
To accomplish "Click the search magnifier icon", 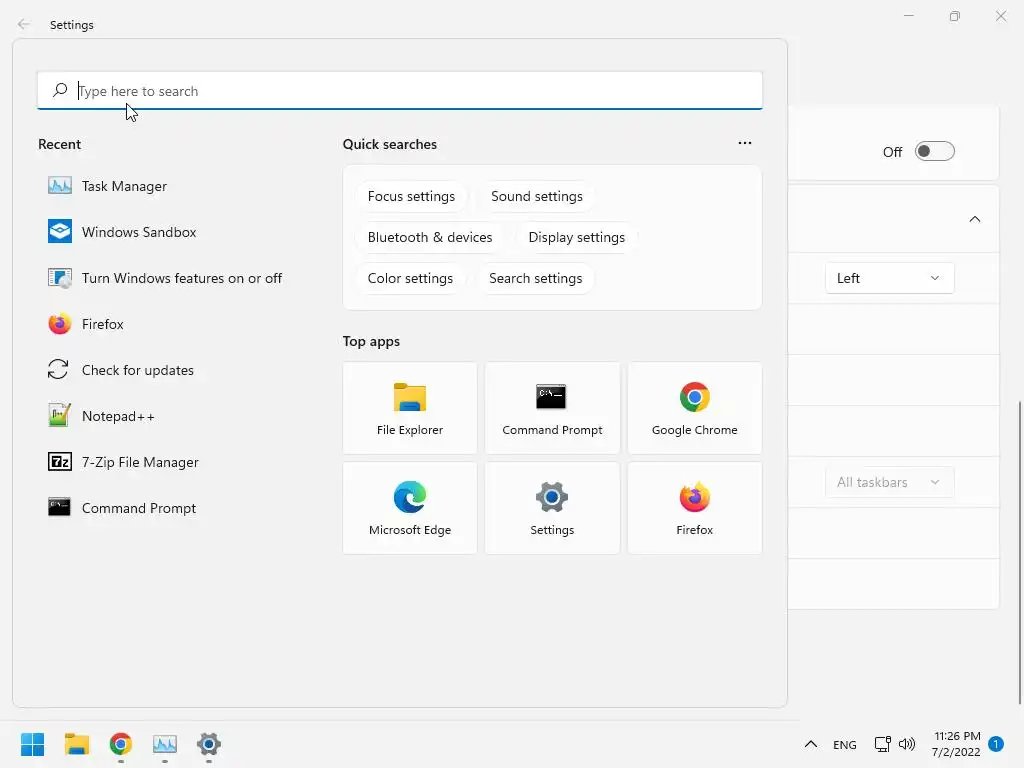I will point(60,90).
